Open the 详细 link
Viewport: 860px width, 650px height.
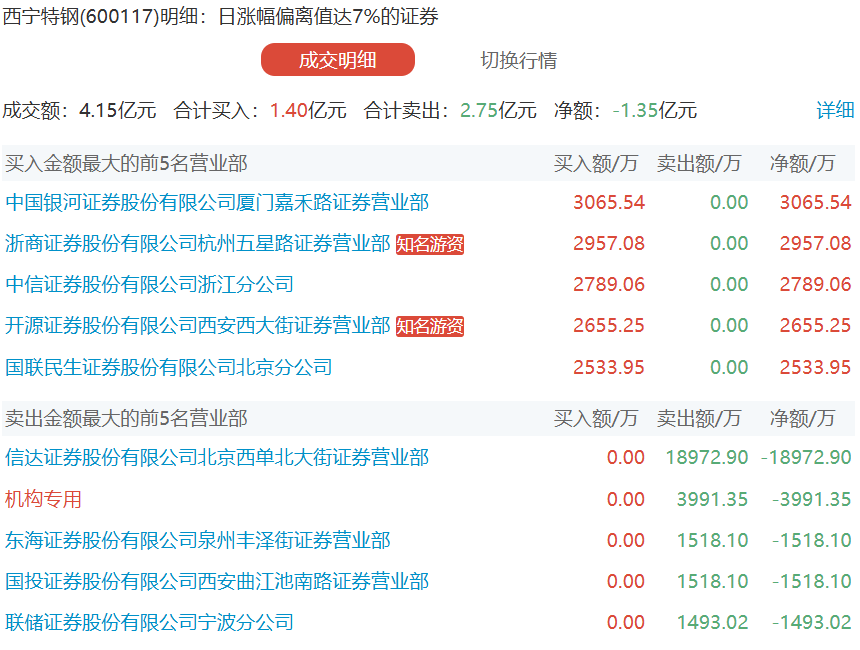(835, 110)
